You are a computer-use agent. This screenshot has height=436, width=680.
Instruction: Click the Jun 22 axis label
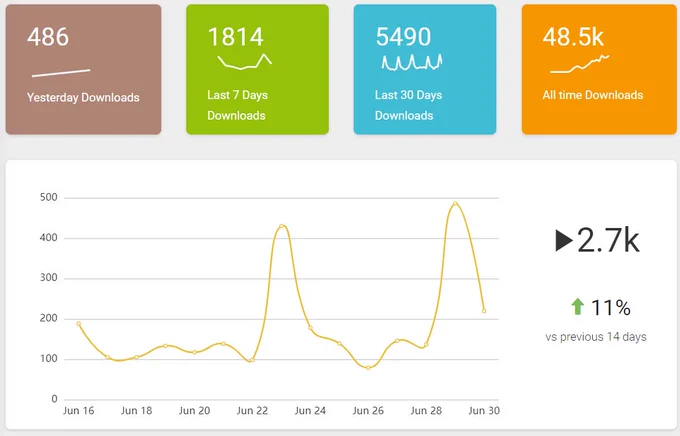point(252,411)
